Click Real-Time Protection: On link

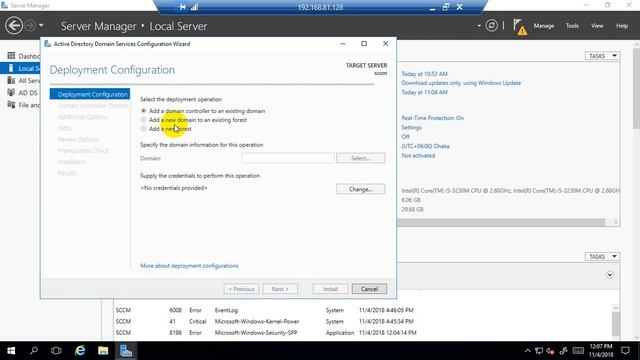click(432, 118)
